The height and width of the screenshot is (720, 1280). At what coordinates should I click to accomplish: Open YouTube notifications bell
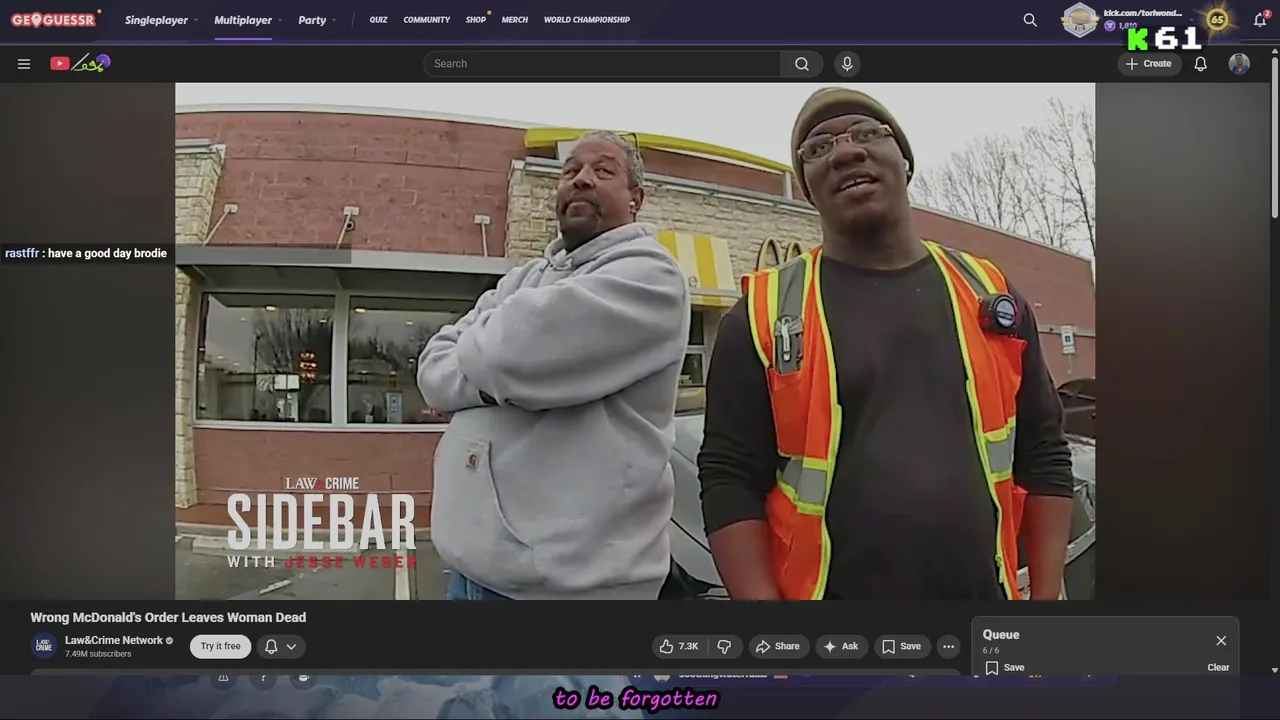[x=1201, y=64]
